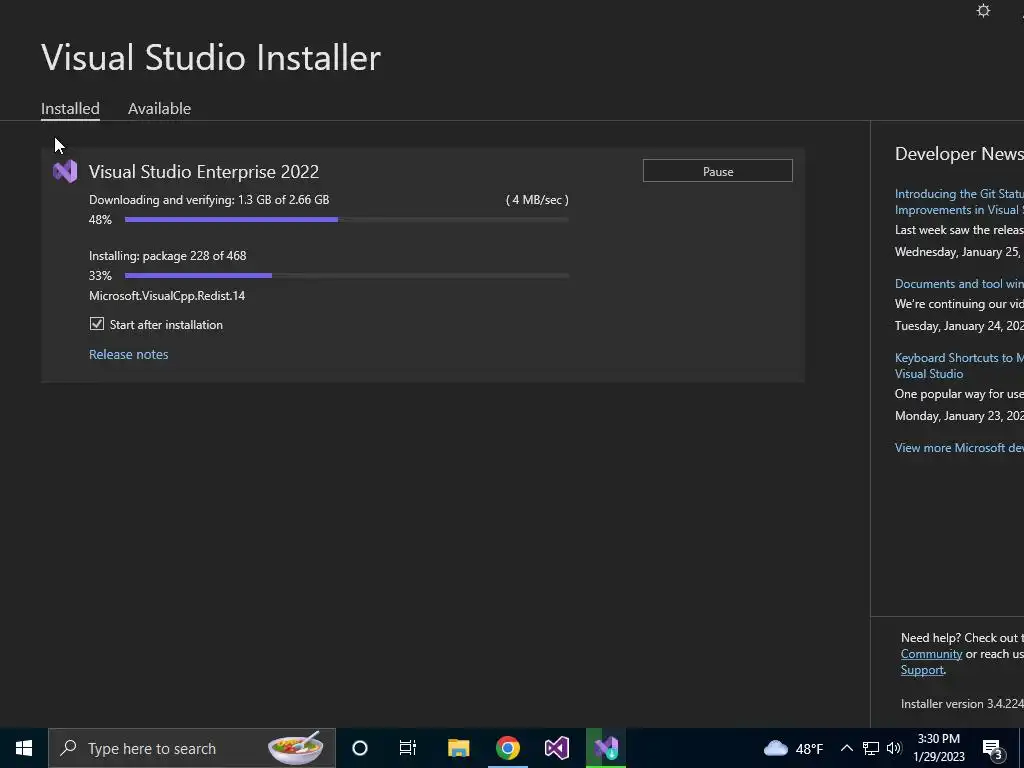1024x768 pixels.
Task: Open the Community help link
Action: click(931, 654)
